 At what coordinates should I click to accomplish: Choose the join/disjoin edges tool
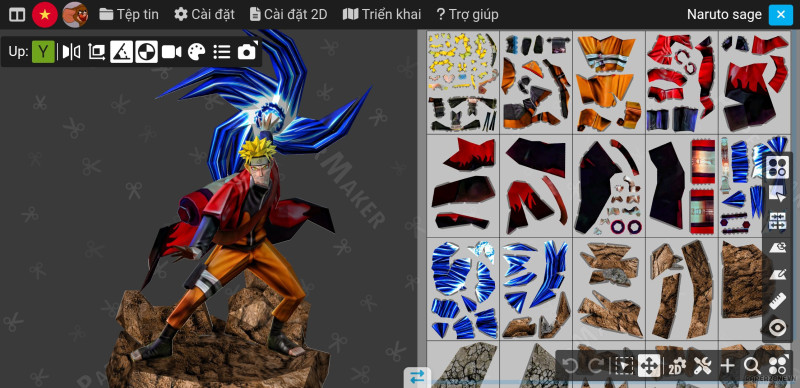click(778, 221)
